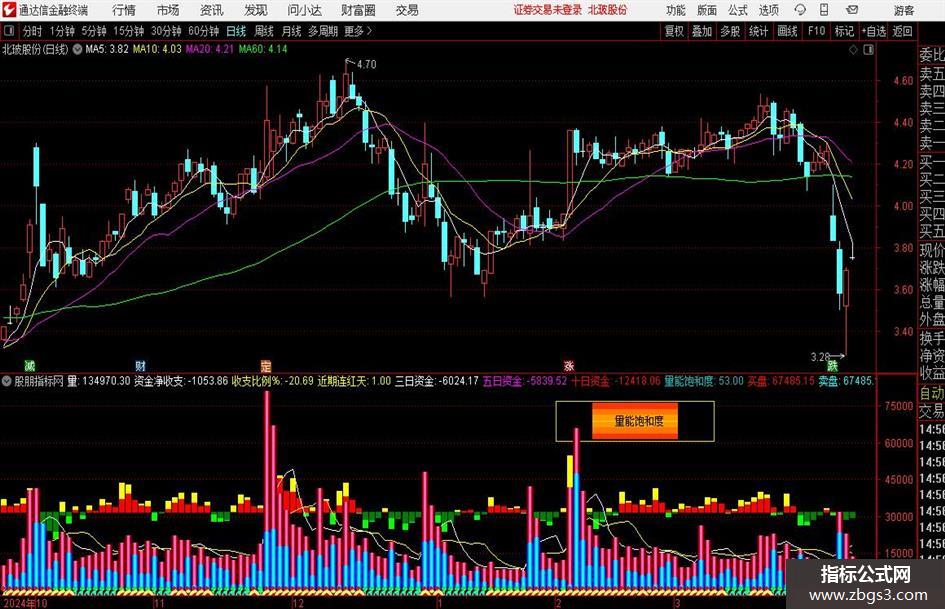Click the 4.70 high price label
Viewport: 945px width, 609px height.
point(366,64)
